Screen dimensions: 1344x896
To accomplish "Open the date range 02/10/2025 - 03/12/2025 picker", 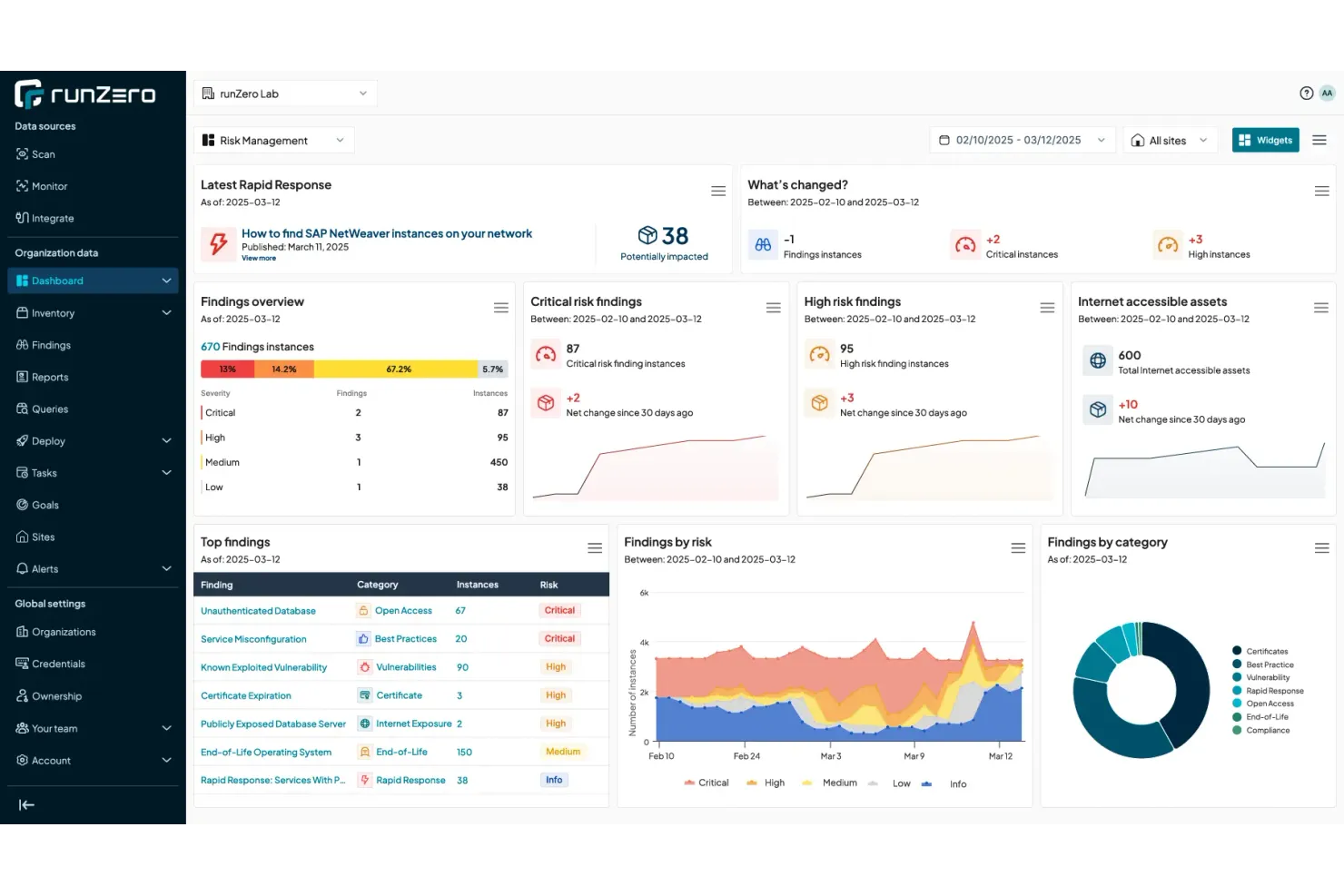I will [1021, 141].
